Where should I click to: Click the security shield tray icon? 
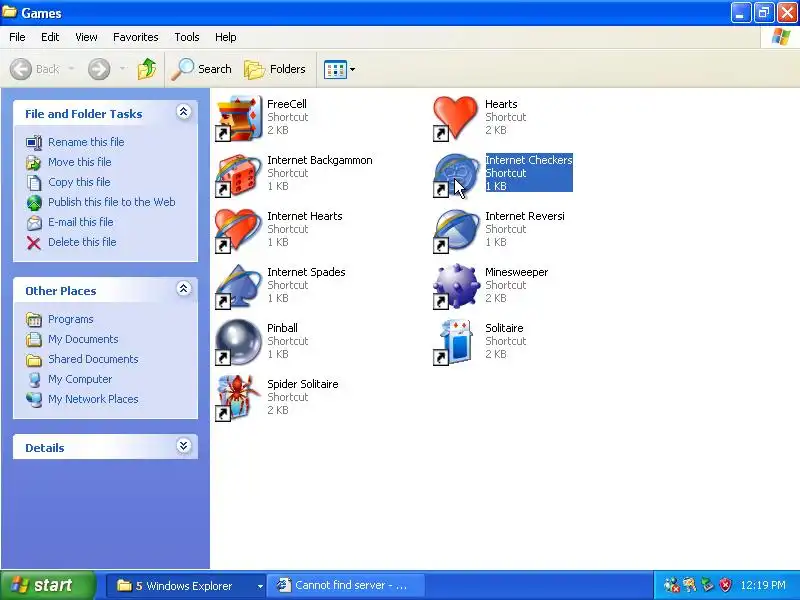click(725, 585)
